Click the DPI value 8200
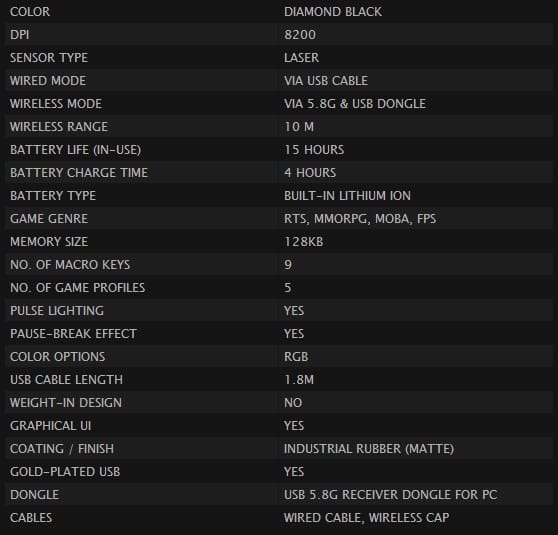Image resolution: width=558 pixels, height=535 pixels. [300, 35]
